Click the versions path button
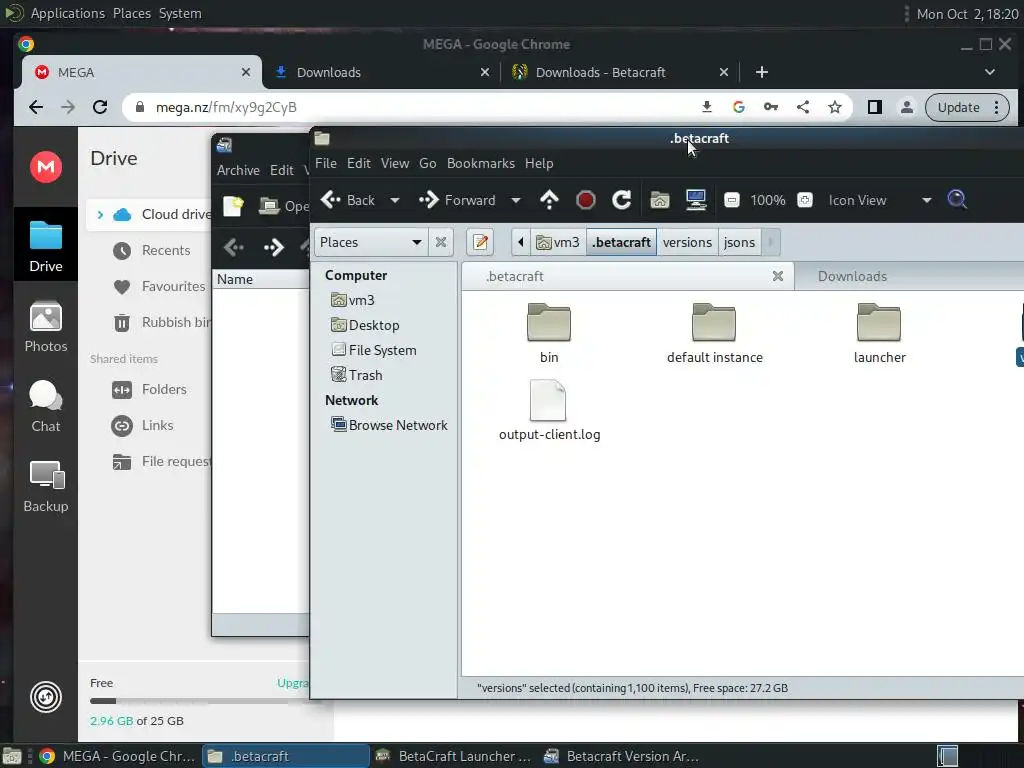This screenshot has width=1024, height=768. pyautogui.click(x=687, y=242)
